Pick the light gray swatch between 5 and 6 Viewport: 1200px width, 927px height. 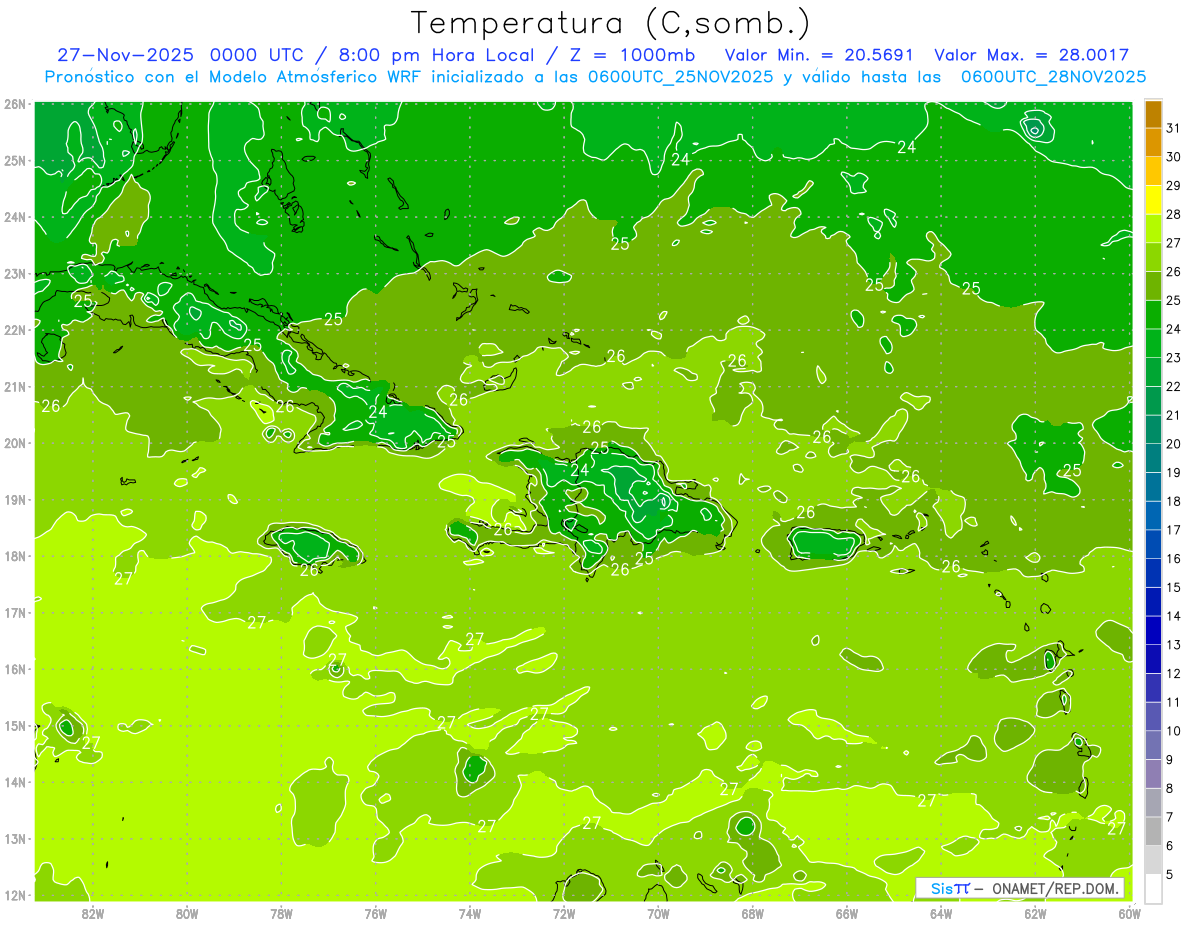(x=1153, y=861)
